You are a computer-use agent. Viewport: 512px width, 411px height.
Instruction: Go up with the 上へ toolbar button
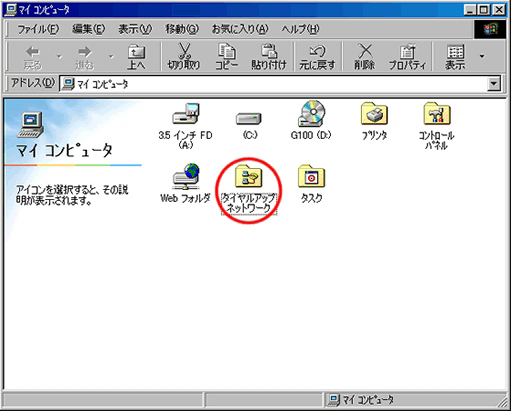[136, 57]
